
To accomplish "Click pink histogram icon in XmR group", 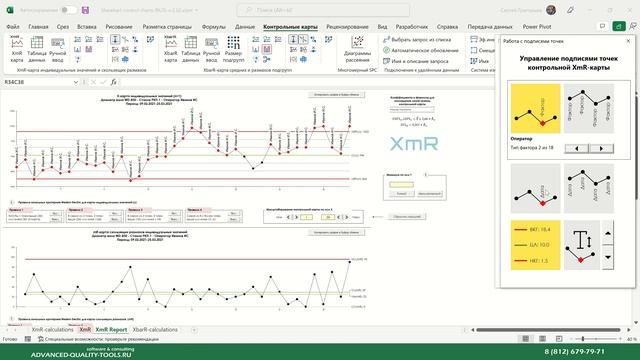I will (x=89, y=49).
